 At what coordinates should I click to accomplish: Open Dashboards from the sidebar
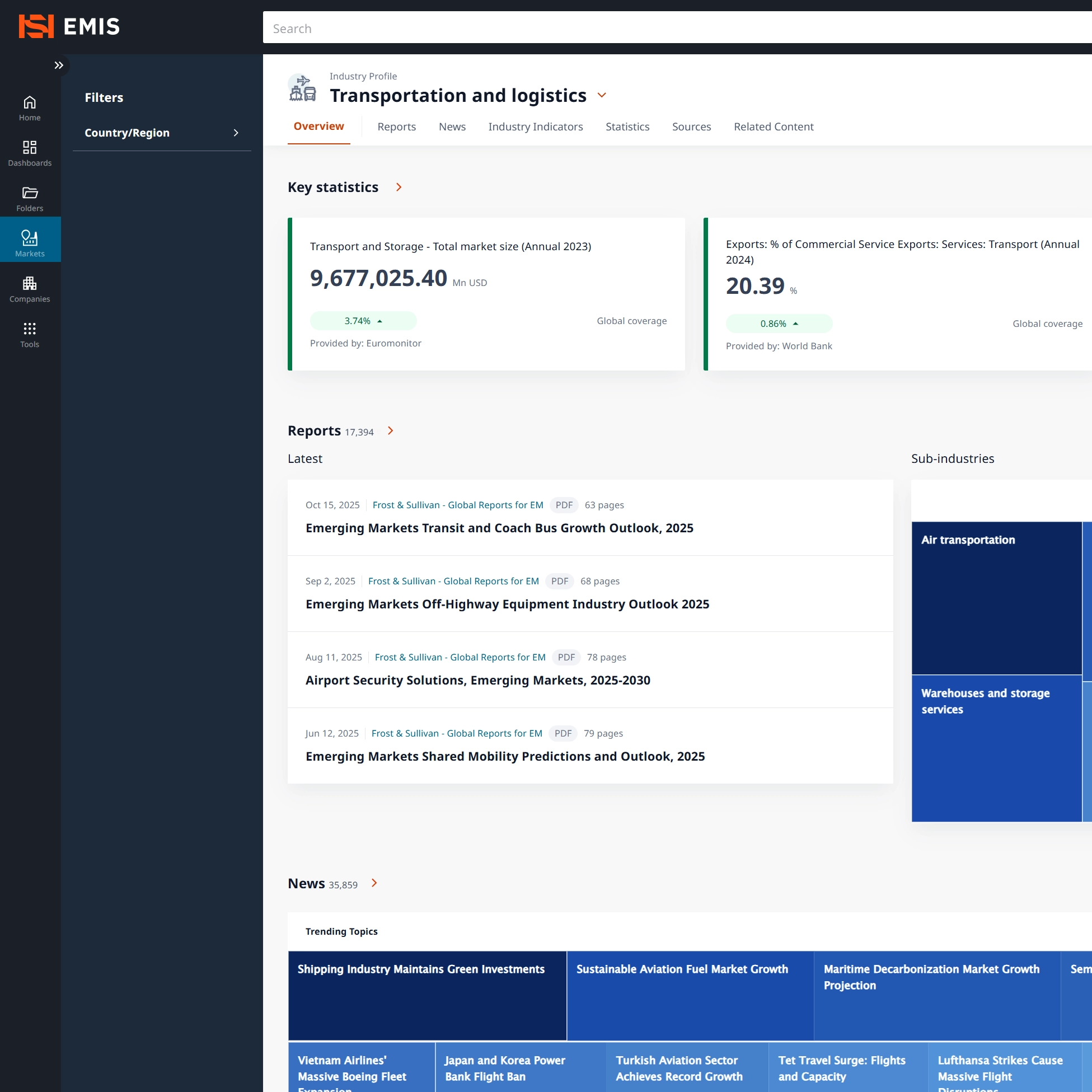coord(30,153)
